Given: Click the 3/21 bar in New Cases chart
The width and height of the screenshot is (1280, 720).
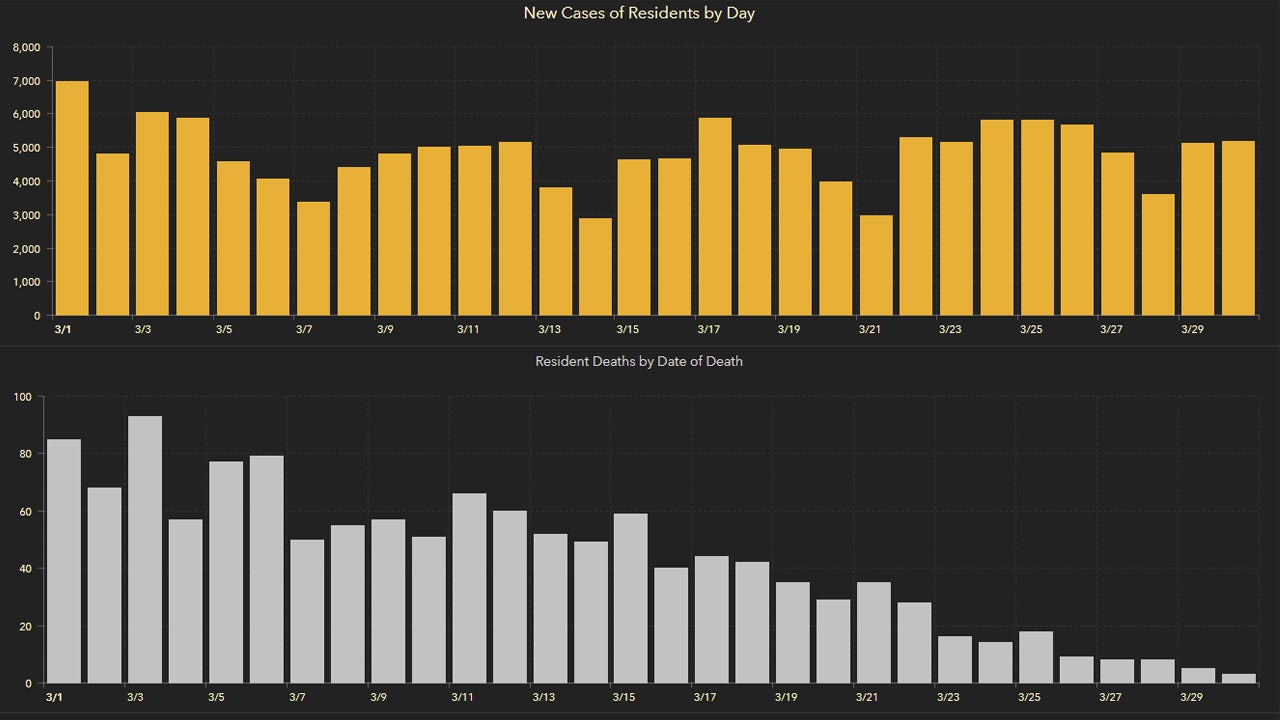Looking at the screenshot, I should point(876,265).
